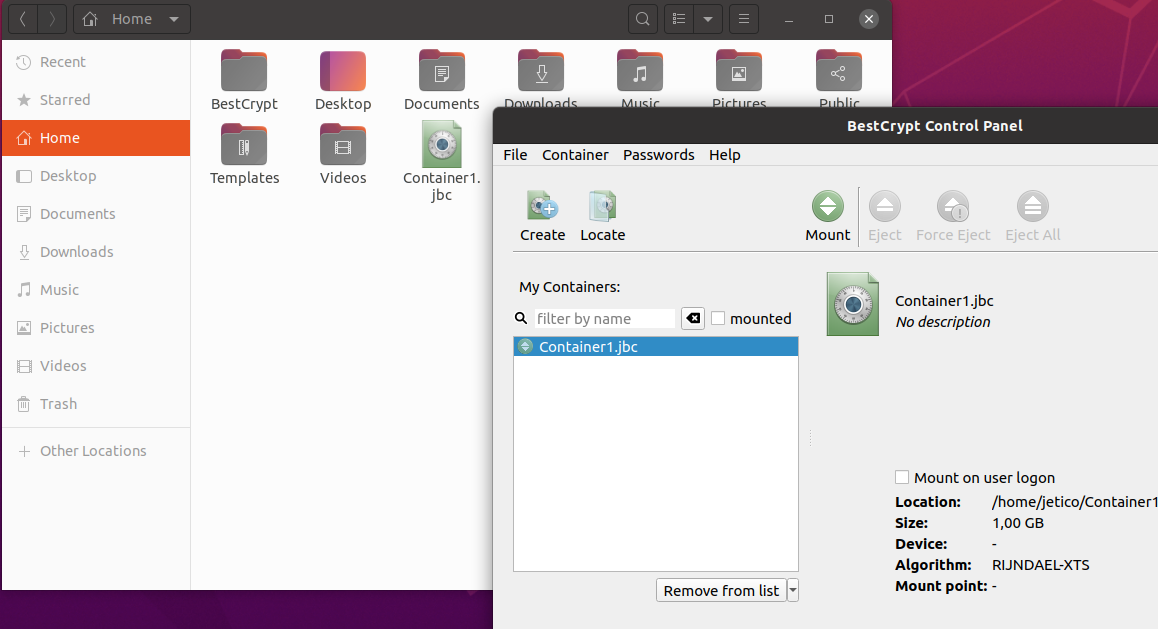
Task: Open Trash in the Files sidebar
Action: point(95,404)
